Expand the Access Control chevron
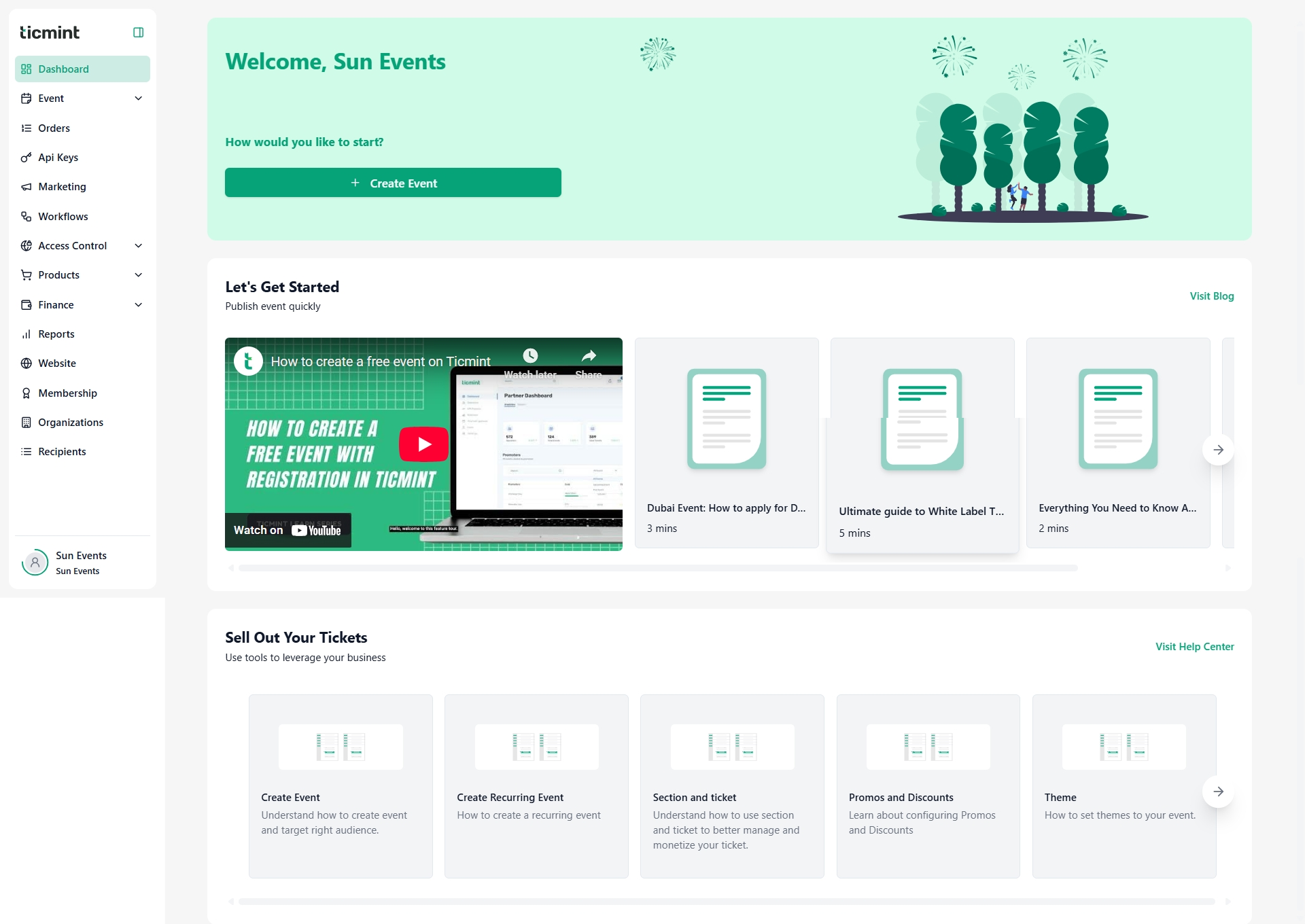This screenshot has width=1305, height=924. coord(138,246)
